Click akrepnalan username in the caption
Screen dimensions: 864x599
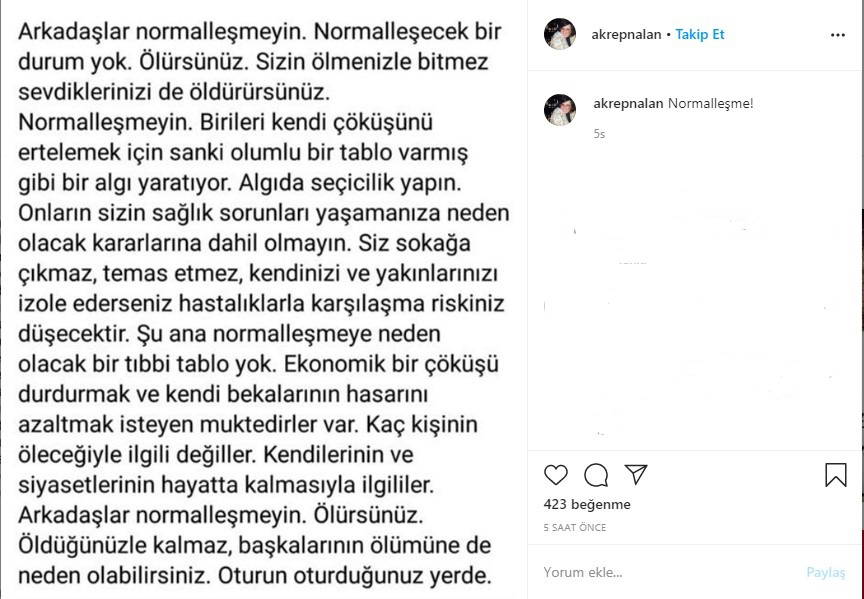coord(627,104)
